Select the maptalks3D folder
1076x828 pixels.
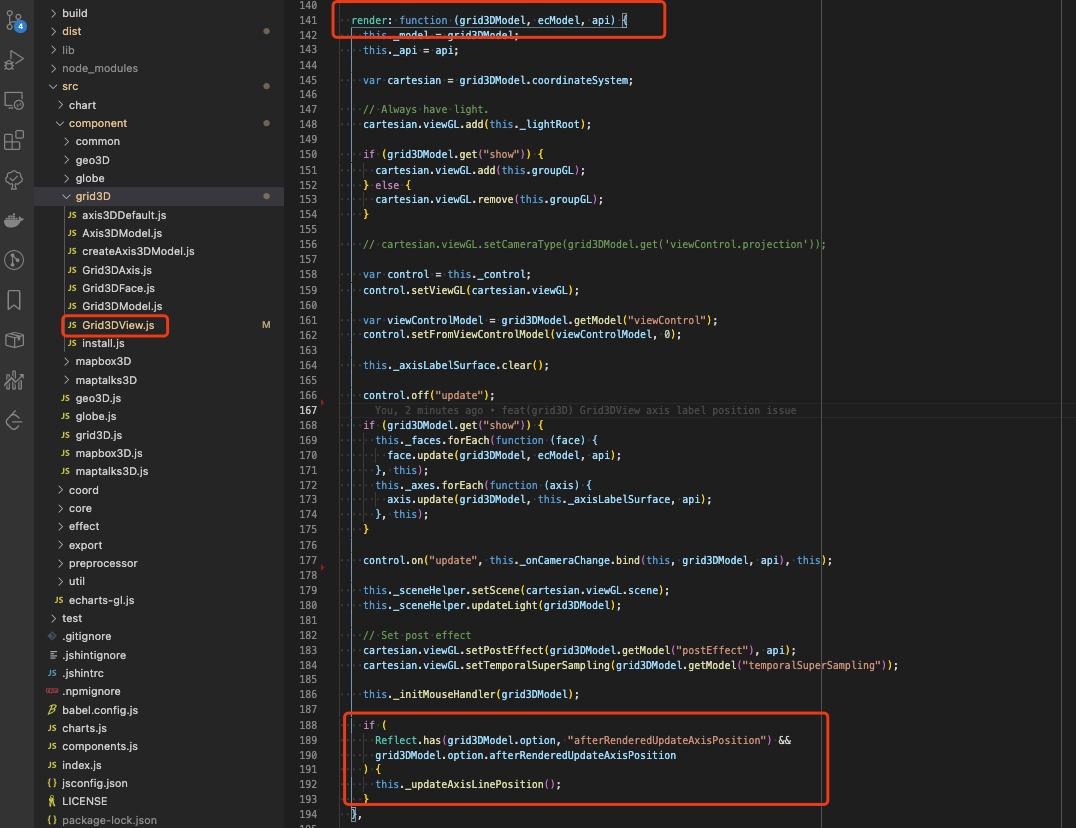159,380
